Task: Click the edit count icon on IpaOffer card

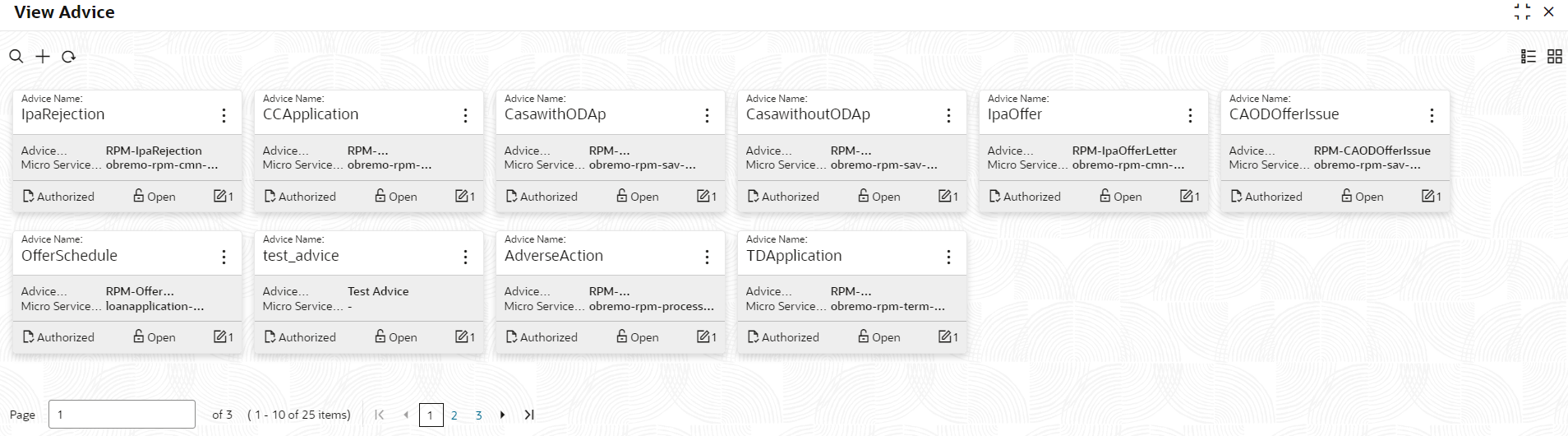Action: tap(1187, 196)
